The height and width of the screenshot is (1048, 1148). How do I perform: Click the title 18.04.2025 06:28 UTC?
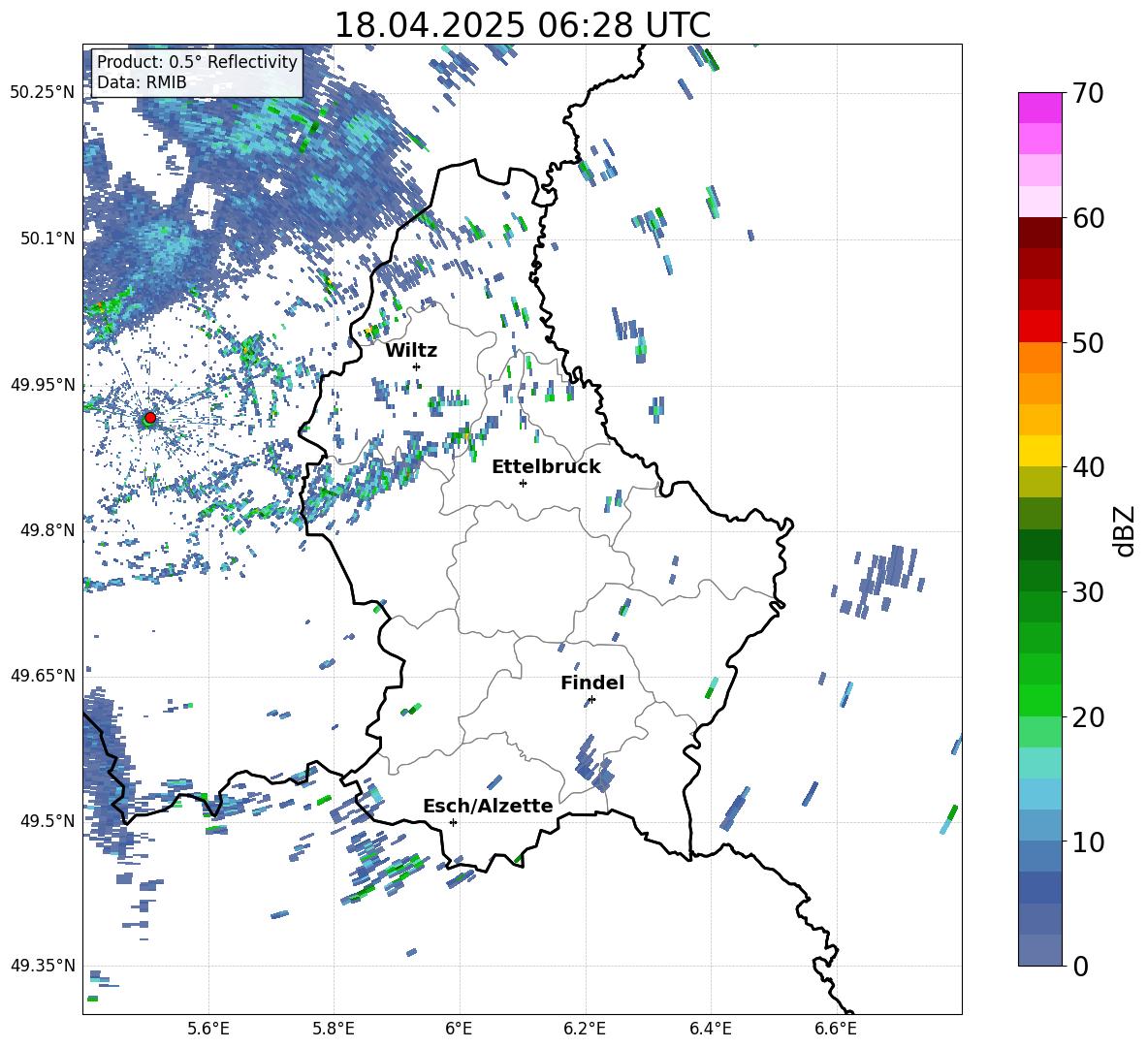coord(522,25)
